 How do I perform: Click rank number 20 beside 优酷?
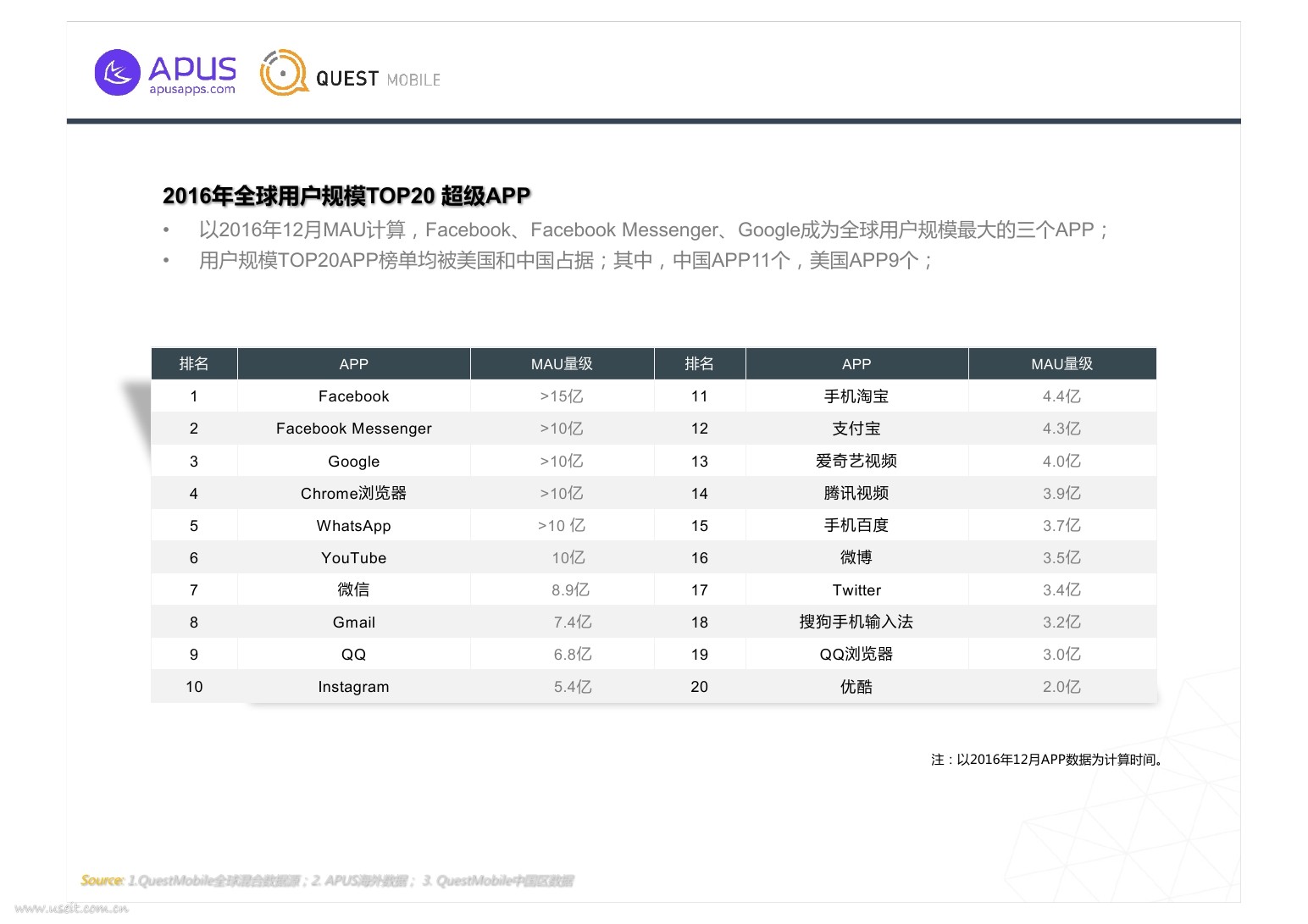pos(699,687)
